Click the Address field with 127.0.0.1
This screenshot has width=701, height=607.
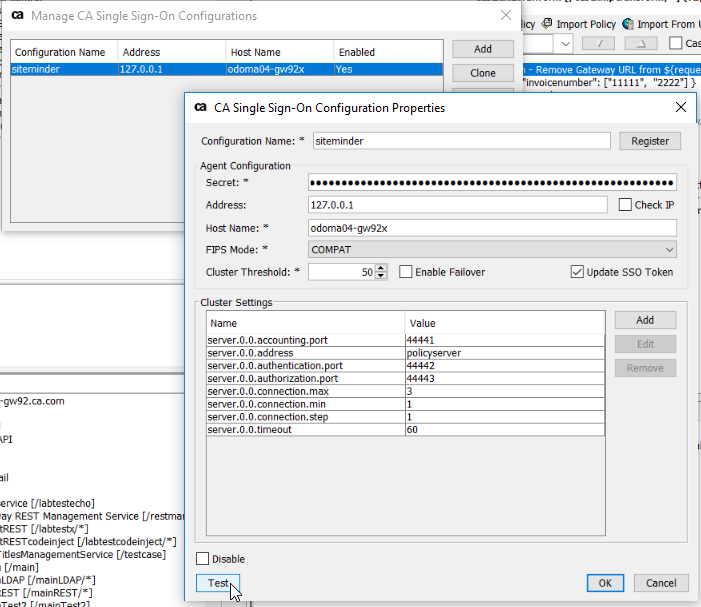click(x=457, y=205)
